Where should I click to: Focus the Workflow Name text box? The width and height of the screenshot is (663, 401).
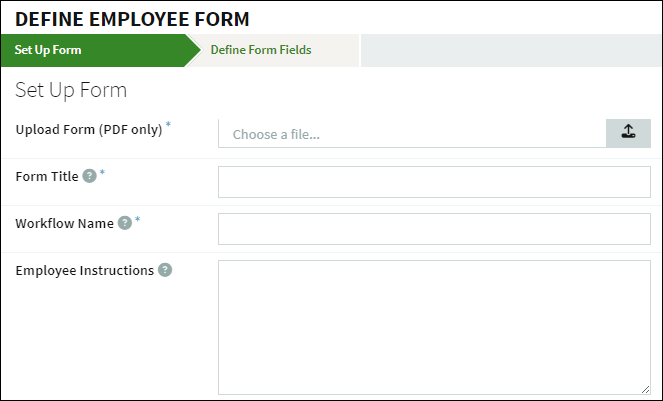coord(434,229)
